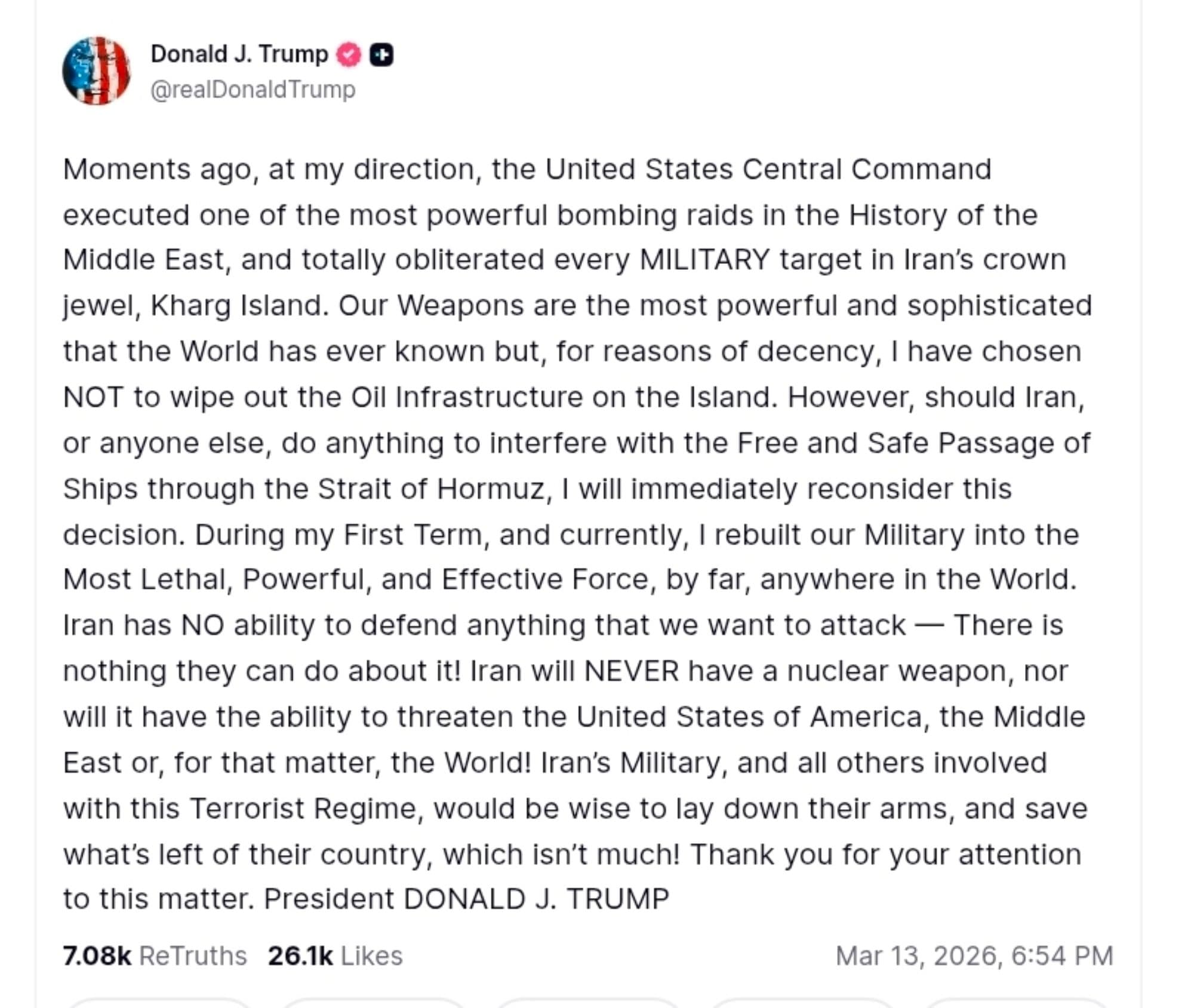The width and height of the screenshot is (1194, 1008).
Task: Click the black plus badge beside the name
Action: tap(381, 55)
